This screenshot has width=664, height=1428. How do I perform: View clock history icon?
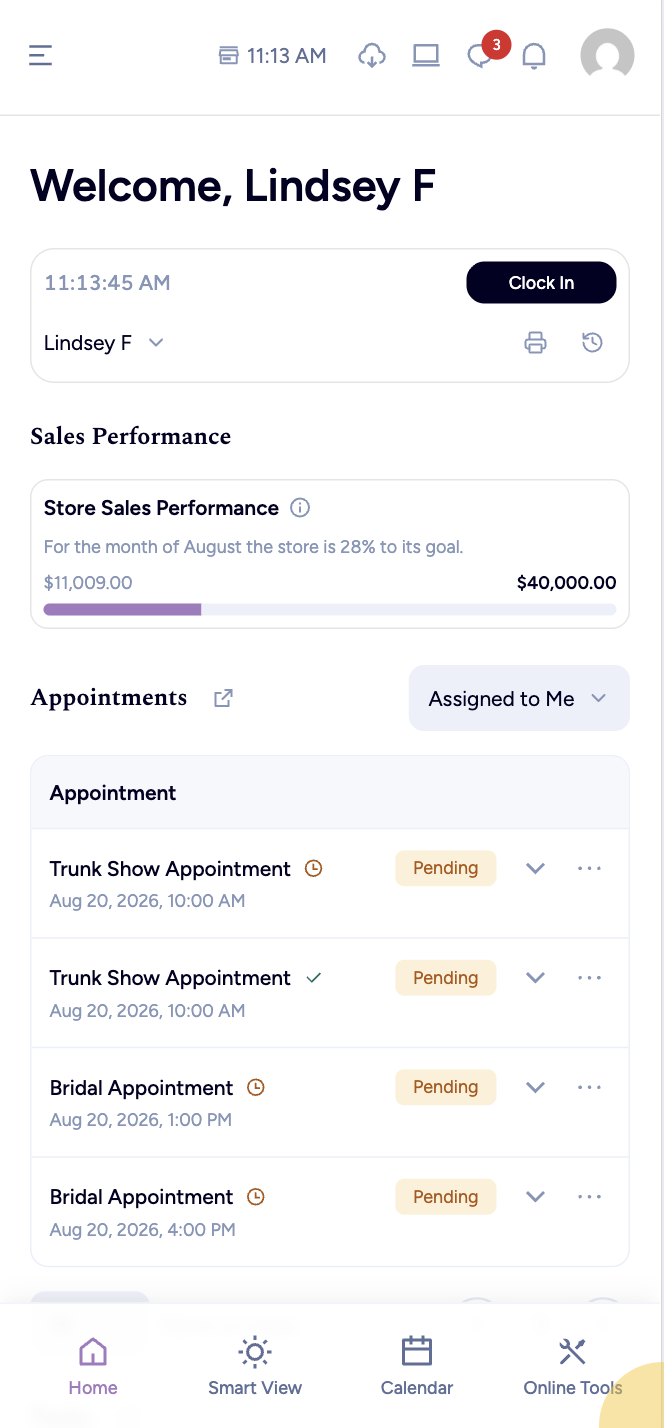pos(592,343)
